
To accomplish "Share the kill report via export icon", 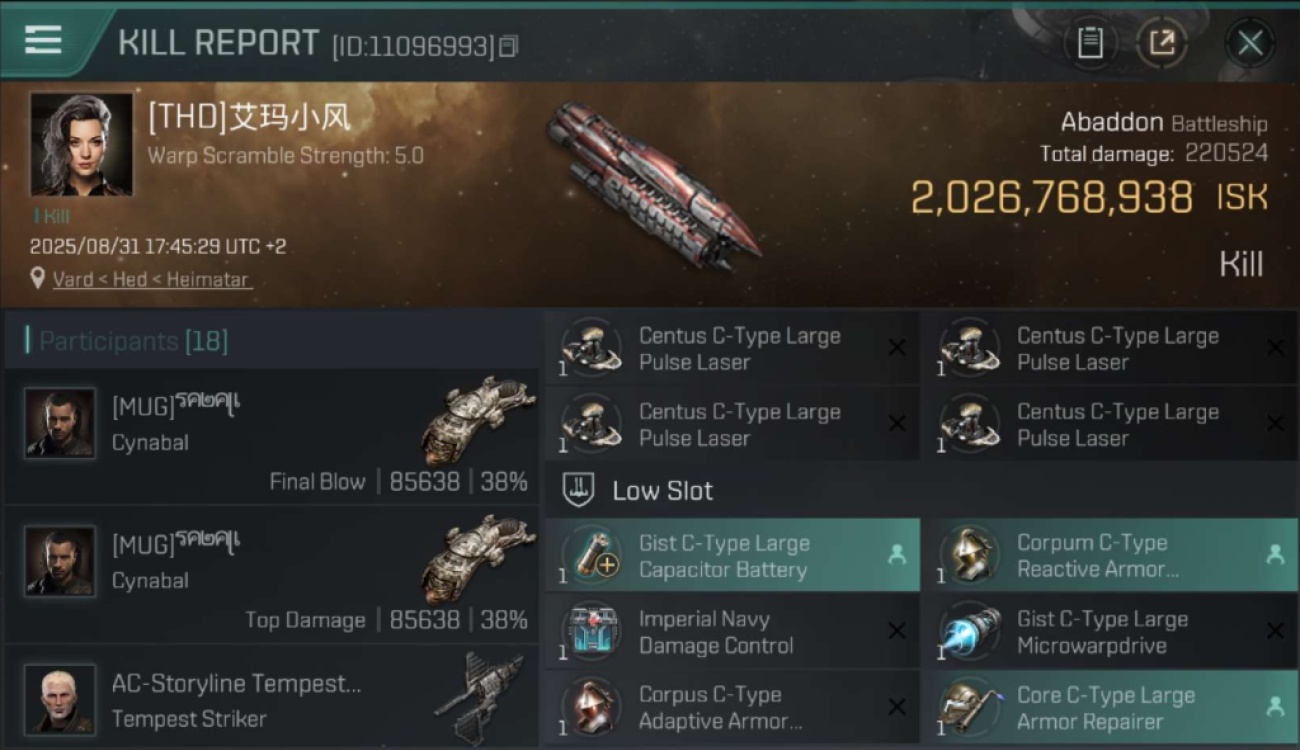I will (x=1161, y=42).
